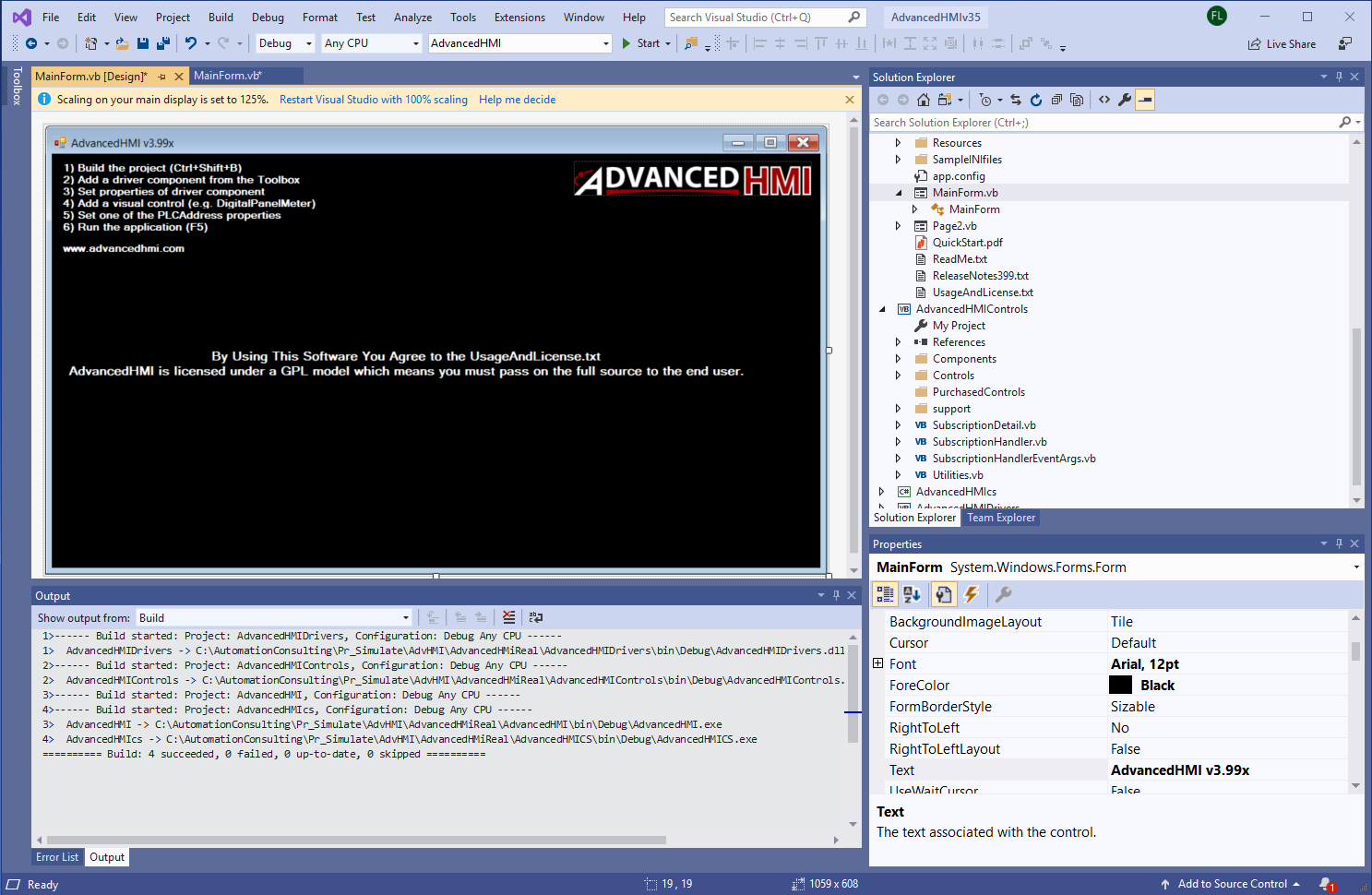Image resolution: width=1372 pixels, height=895 pixels.
Task: Expand the Font property in Properties
Action: point(877,663)
